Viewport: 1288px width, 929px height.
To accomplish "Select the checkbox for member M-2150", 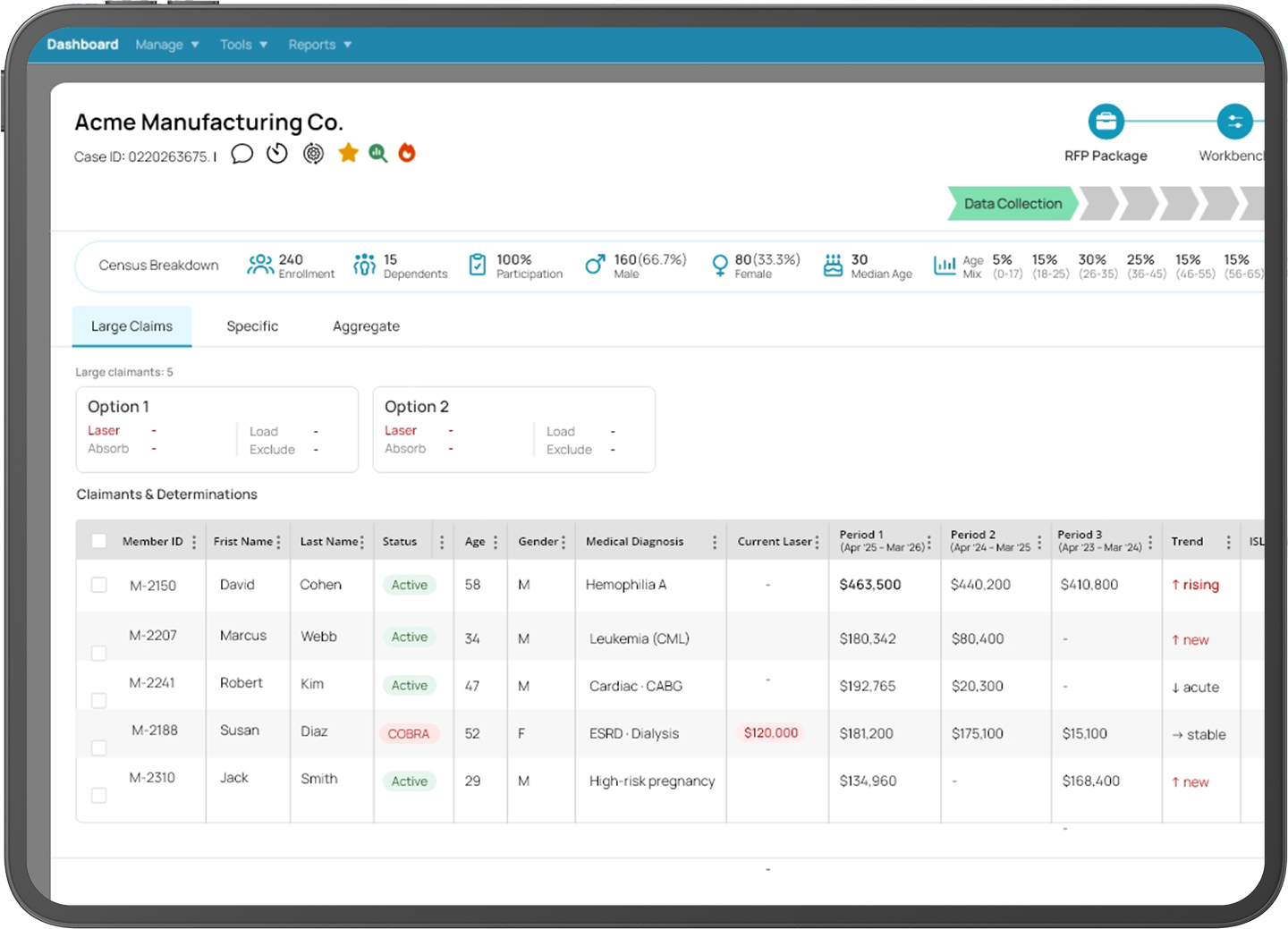I will coord(99,585).
